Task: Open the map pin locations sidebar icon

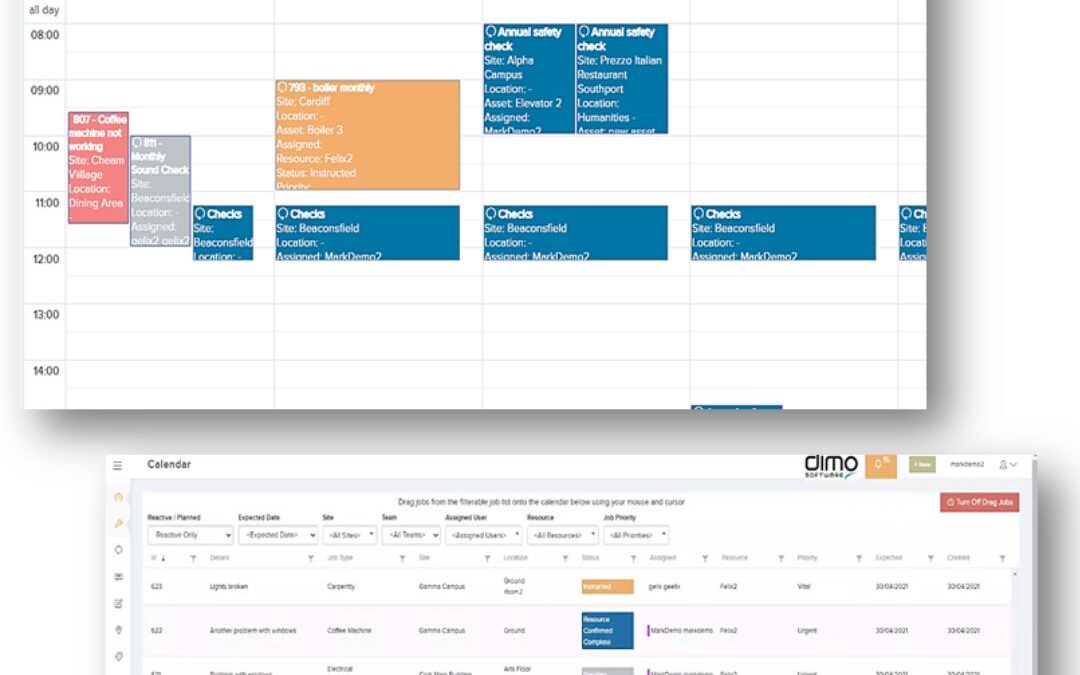Action: point(119,630)
